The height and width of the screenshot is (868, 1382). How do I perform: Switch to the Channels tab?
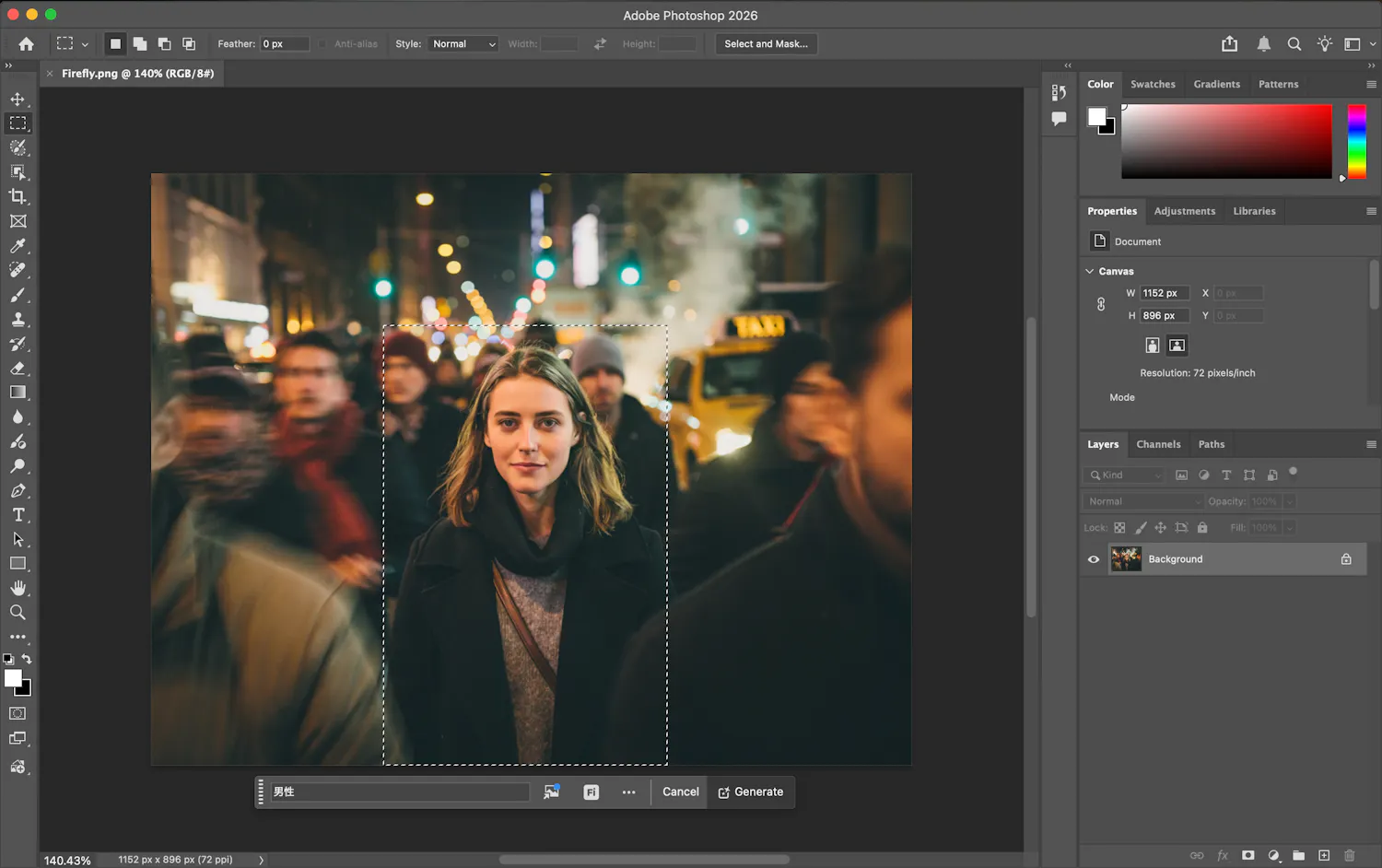coord(1158,444)
